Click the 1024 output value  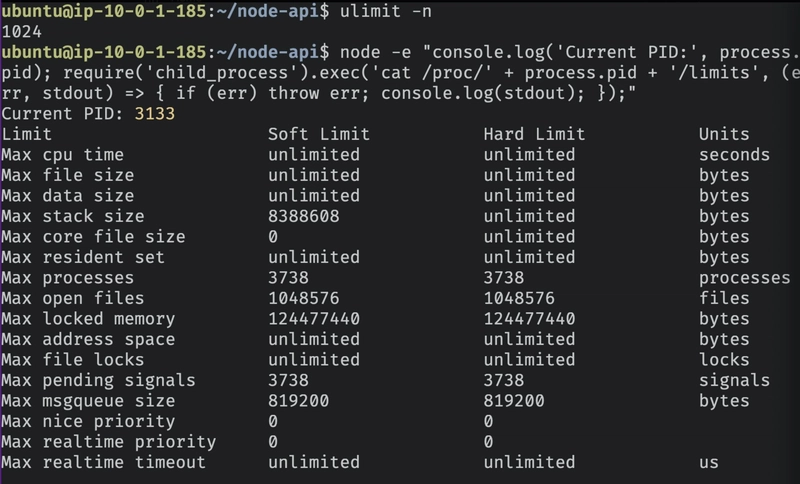pos(22,32)
